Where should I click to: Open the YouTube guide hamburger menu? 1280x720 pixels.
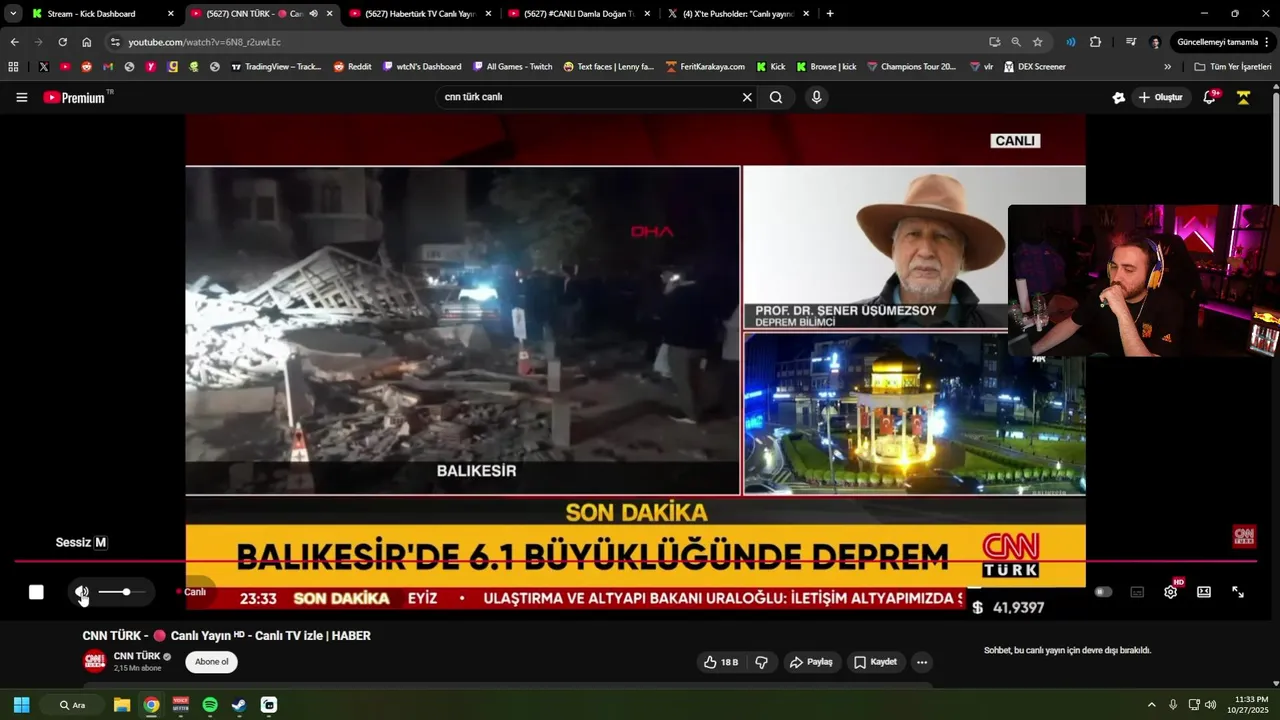pos(22,97)
